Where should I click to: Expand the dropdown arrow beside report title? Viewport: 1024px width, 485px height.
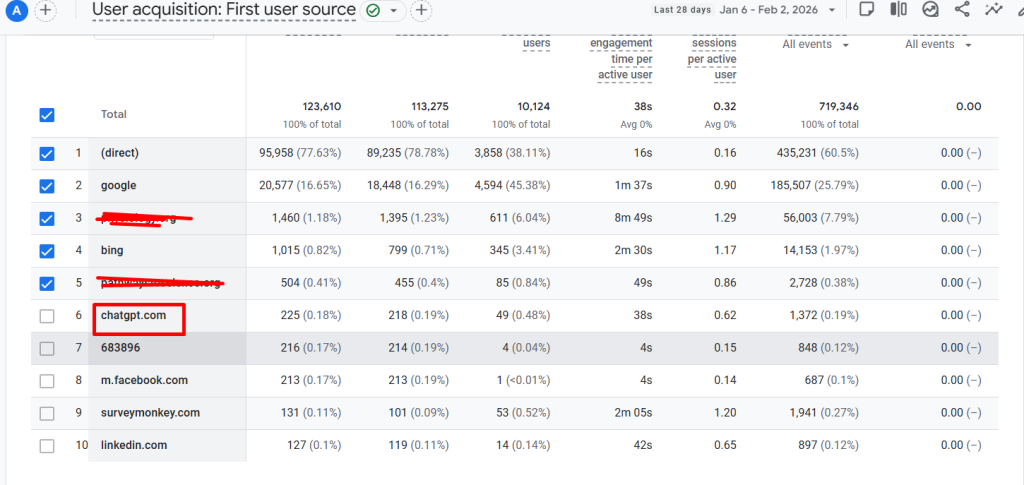[394, 10]
